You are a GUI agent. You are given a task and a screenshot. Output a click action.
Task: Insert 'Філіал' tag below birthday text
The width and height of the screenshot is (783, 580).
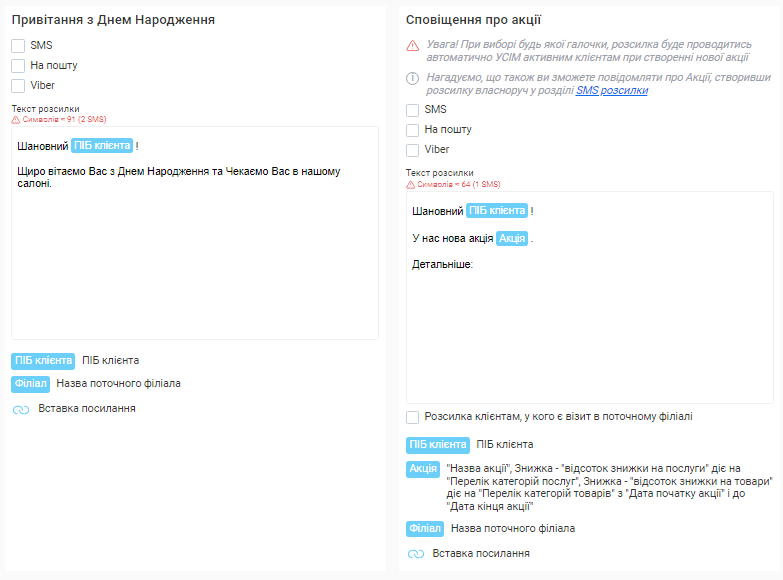pos(30,384)
